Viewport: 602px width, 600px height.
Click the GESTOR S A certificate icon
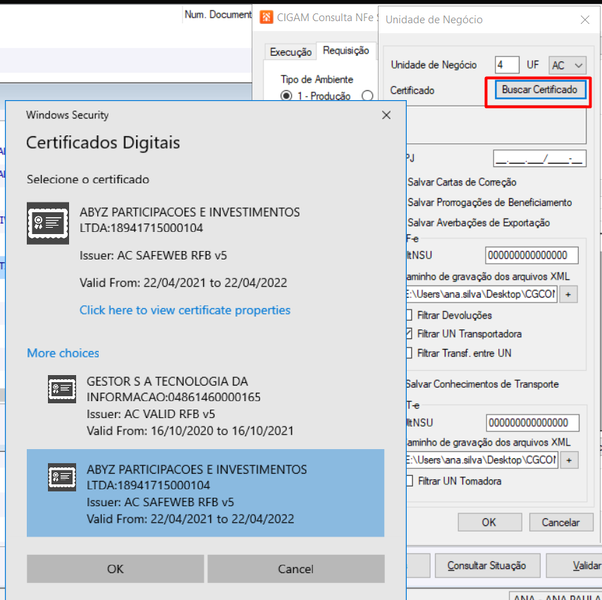62,389
